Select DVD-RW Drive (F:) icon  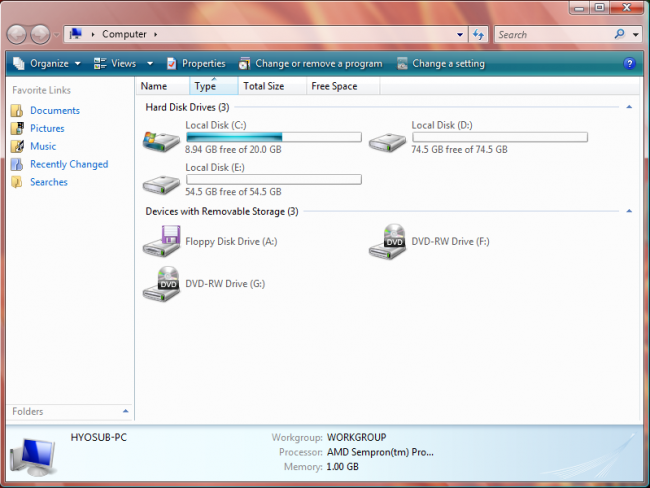click(387, 241)
